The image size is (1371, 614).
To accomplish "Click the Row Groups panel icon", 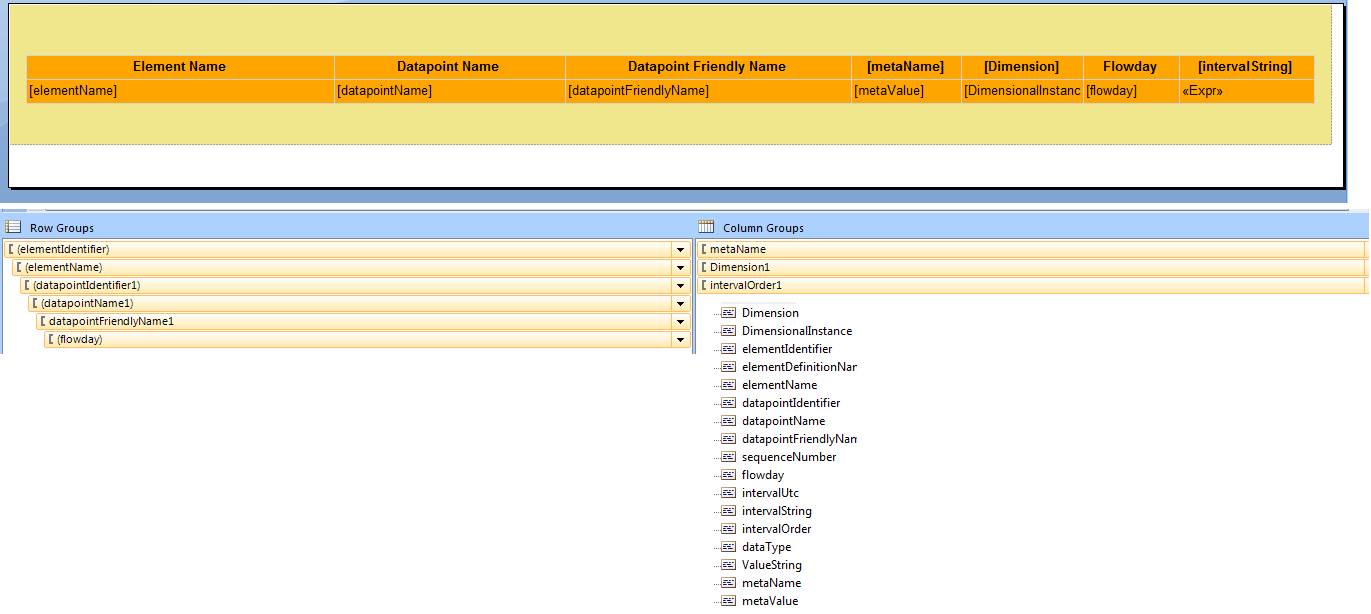I will pos(14,227).
